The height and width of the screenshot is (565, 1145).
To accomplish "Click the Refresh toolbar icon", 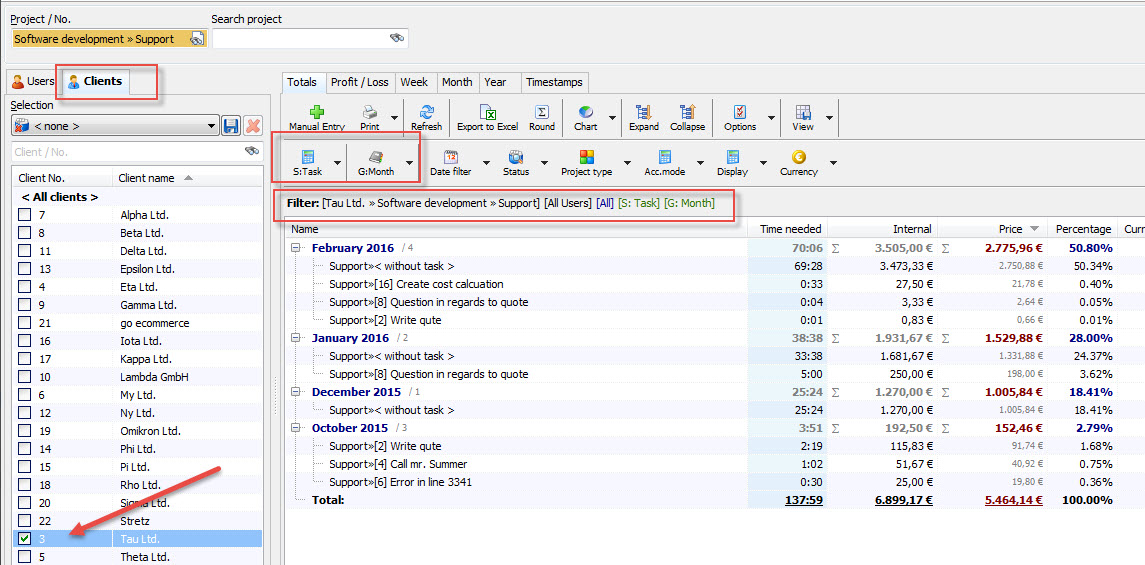I will click(x=426, y=112).
